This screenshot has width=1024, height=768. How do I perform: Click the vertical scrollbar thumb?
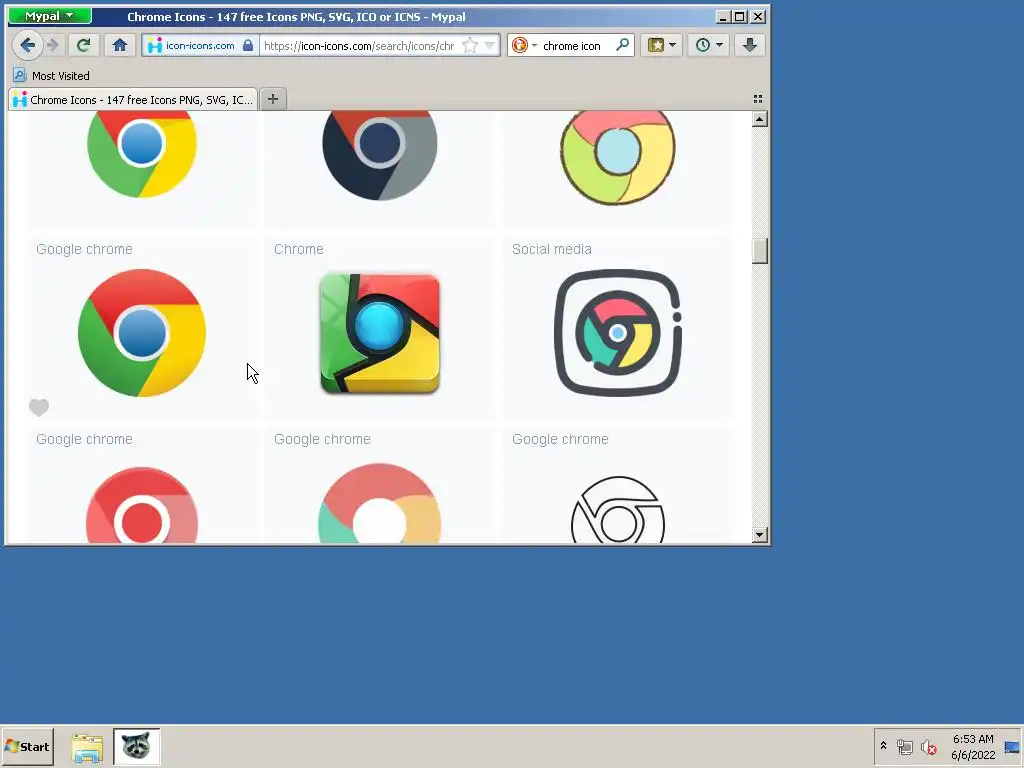pyautogui.click(x=759, y=251)
